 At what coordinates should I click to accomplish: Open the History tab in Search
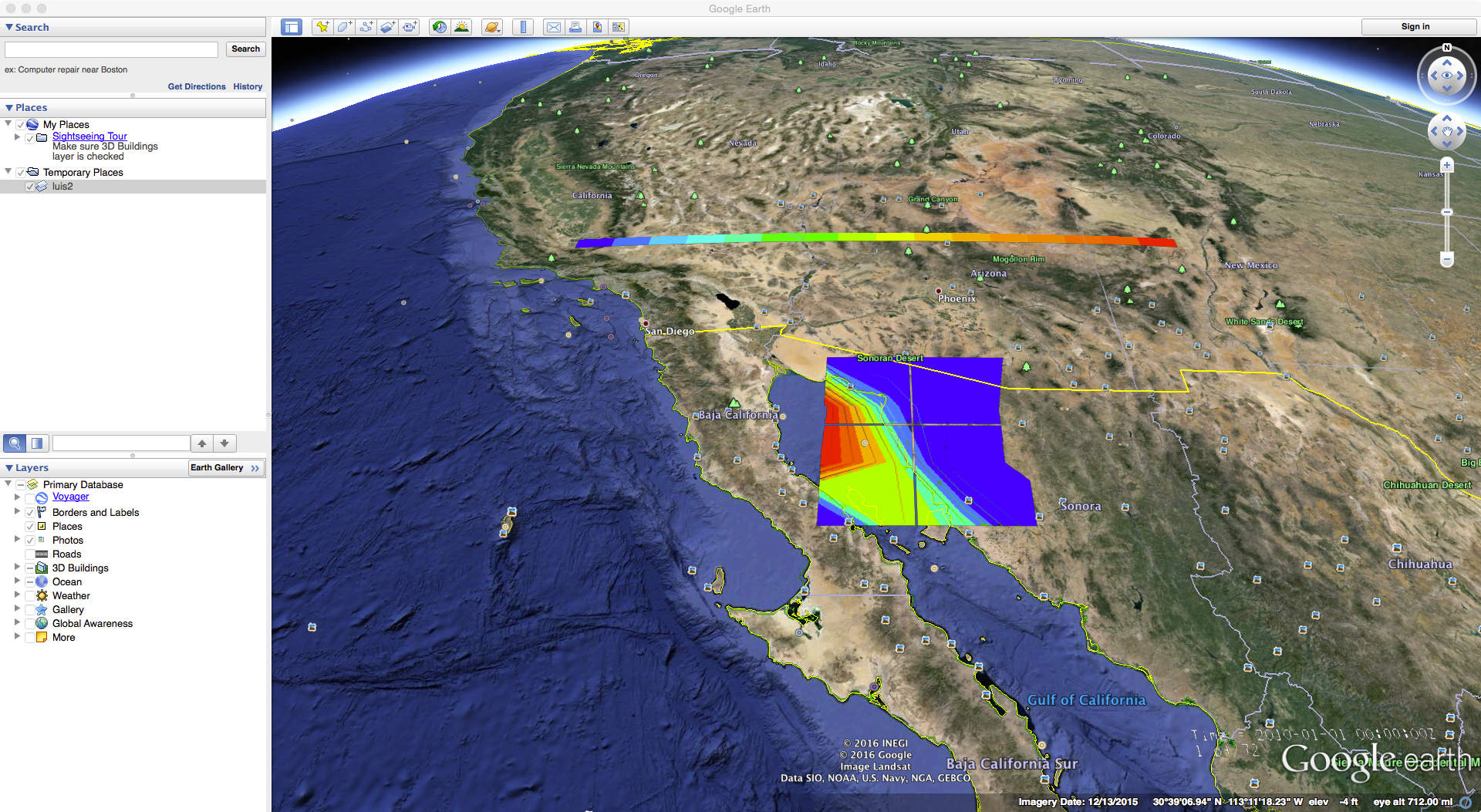click(248, 86)
